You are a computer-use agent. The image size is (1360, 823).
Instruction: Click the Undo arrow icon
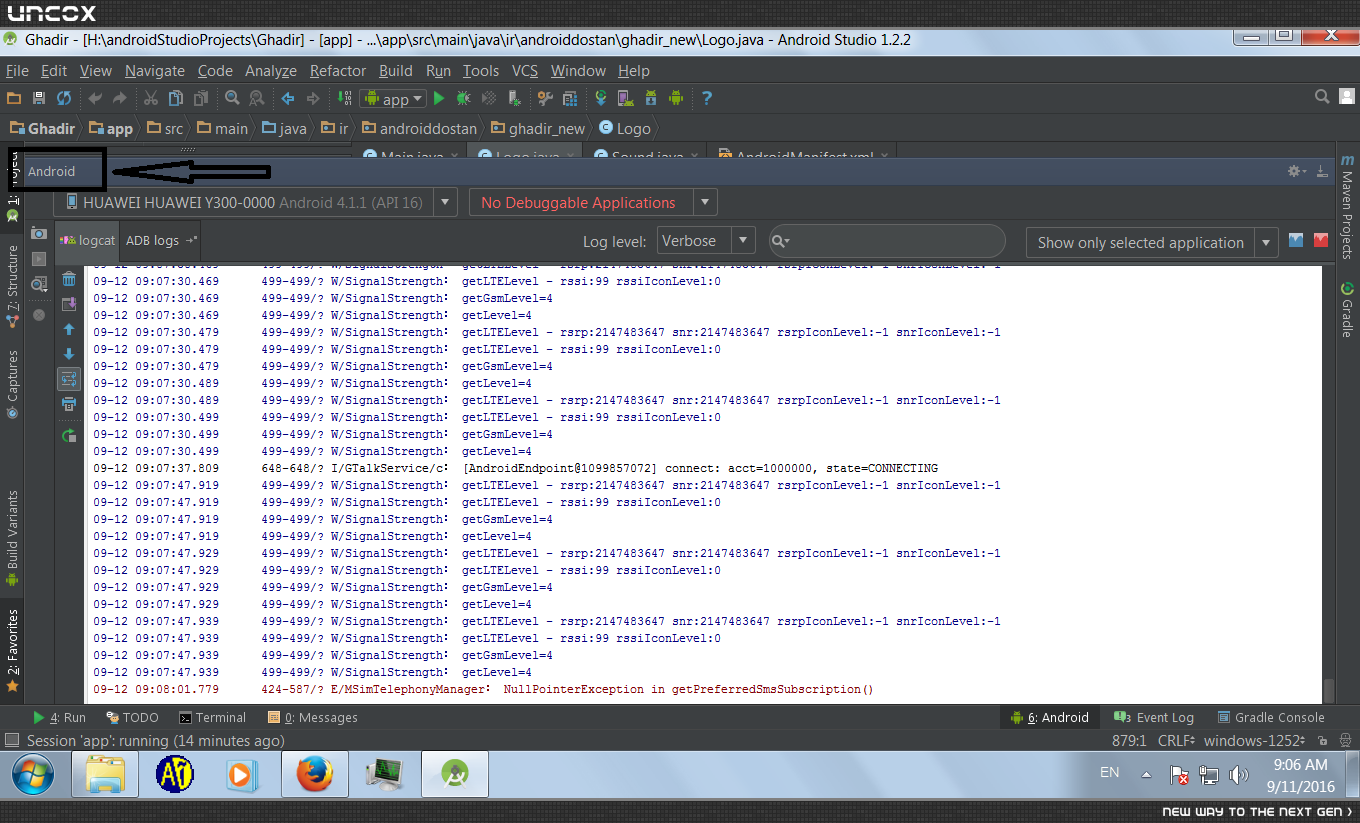(x=95, y=98)
